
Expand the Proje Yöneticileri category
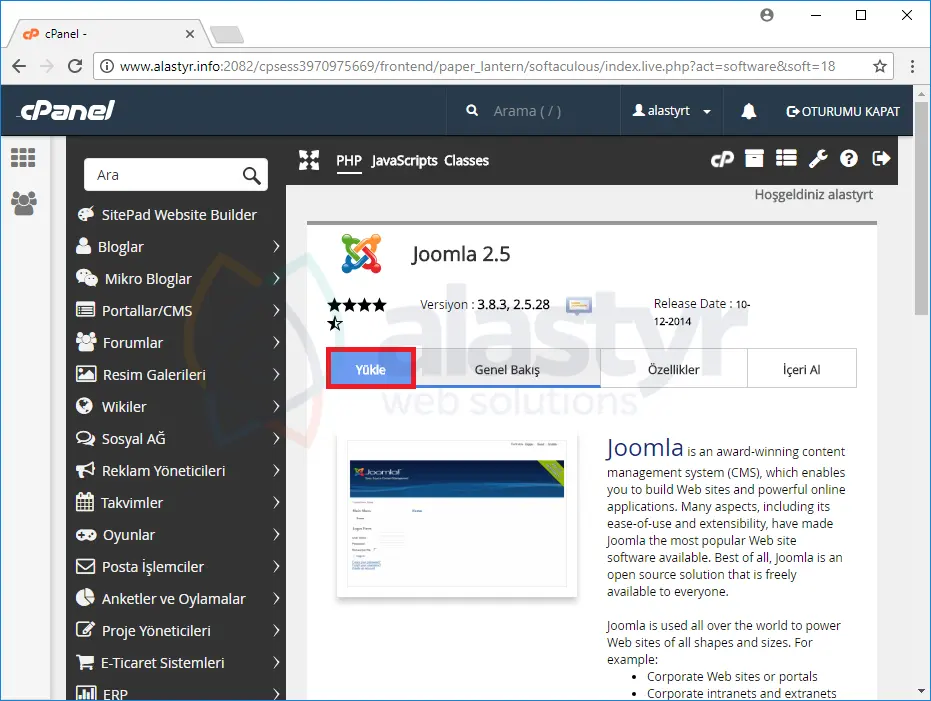(176, 631)
